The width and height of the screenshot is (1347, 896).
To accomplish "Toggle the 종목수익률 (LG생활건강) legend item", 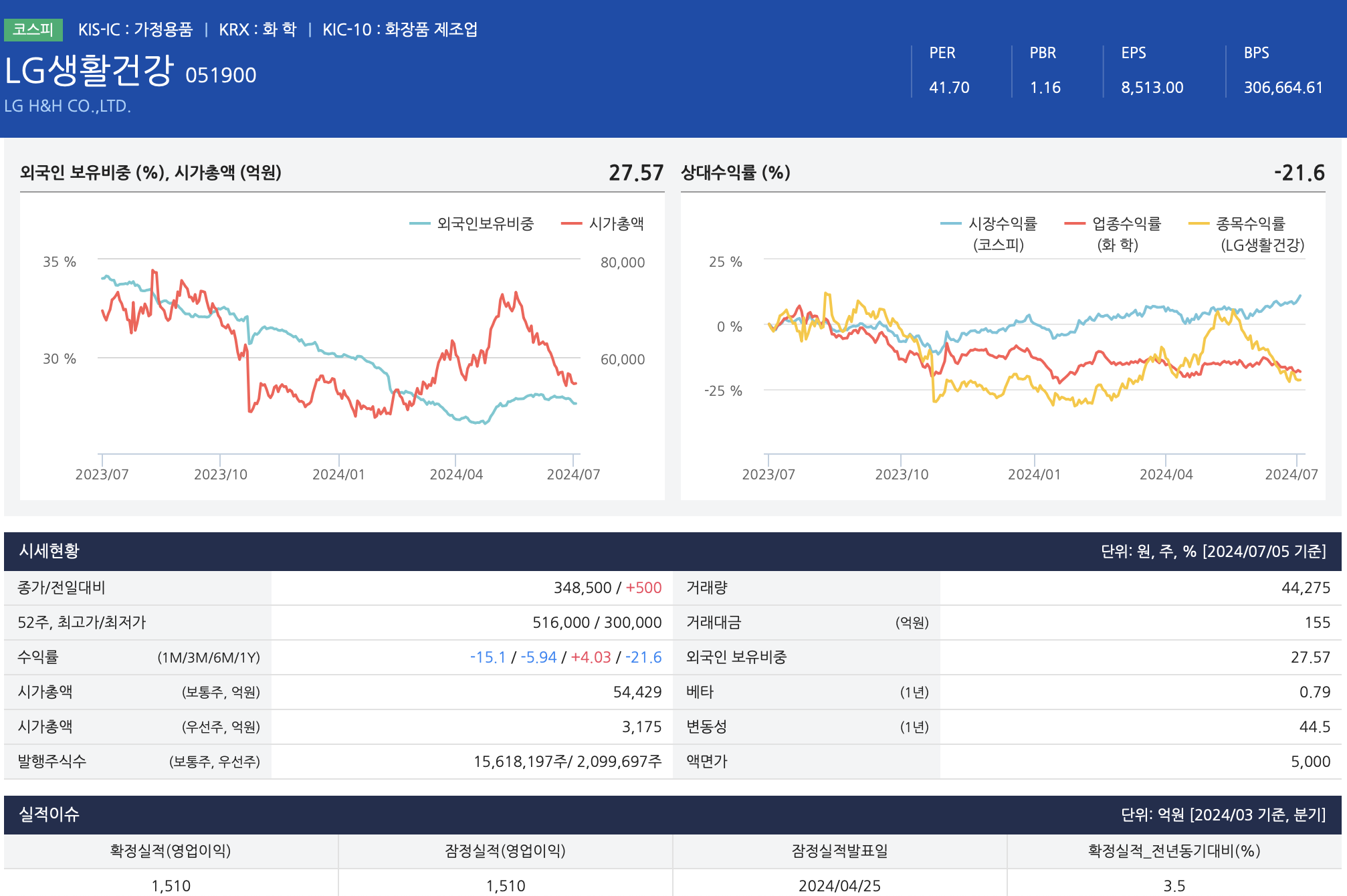I will click(x=1249, y=224).
